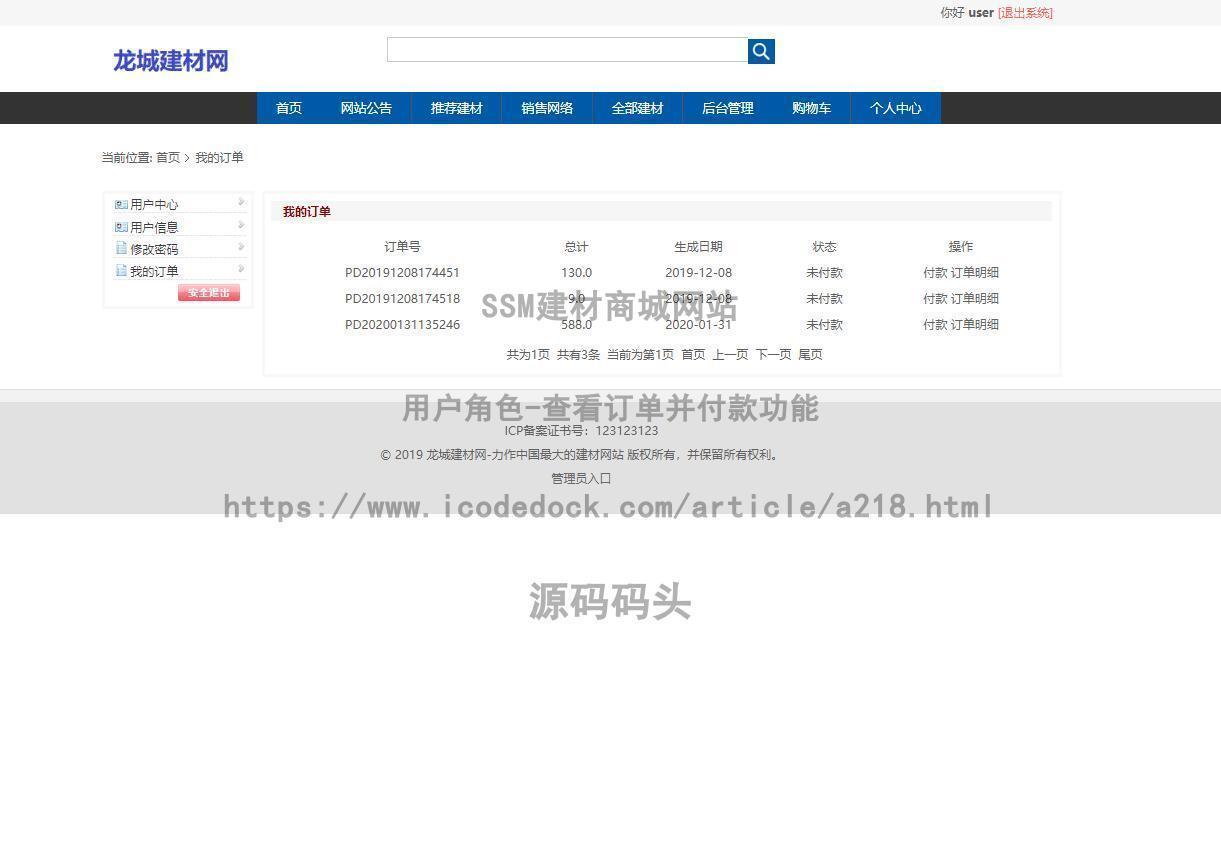Click the 我的订单 document icon
The height and width of the screenshot is (856, 1221).
[x=119, y=270]
